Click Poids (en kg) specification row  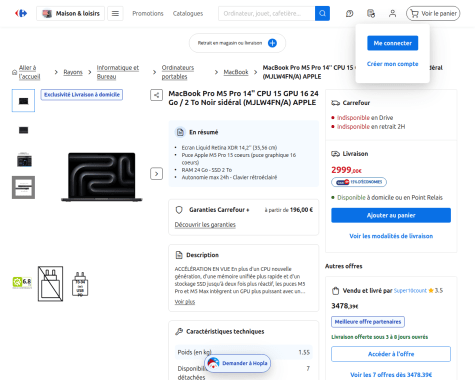coord(244,352)
